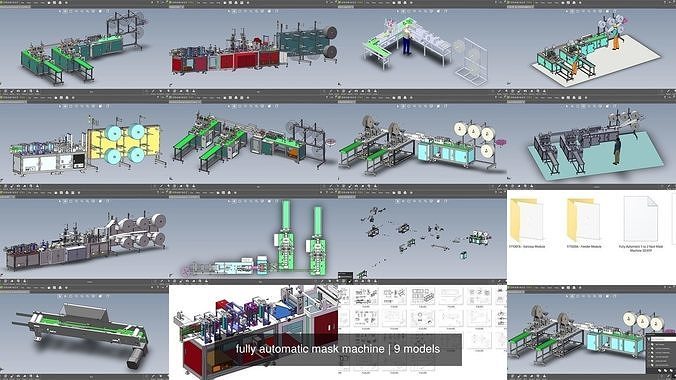Select the top-down view with two green towers
Screen dimensions: 676x380
point(254,239)
